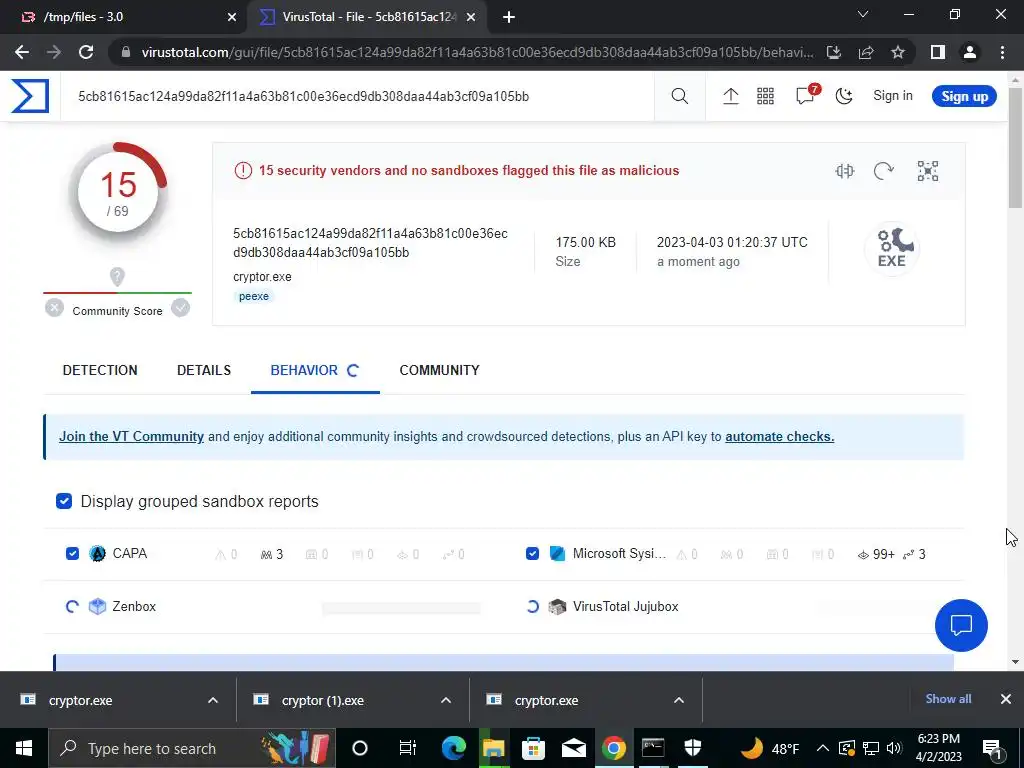Screen dimensions: 1024x768
Task: Click the search magnifier icon
Action: 679,97
